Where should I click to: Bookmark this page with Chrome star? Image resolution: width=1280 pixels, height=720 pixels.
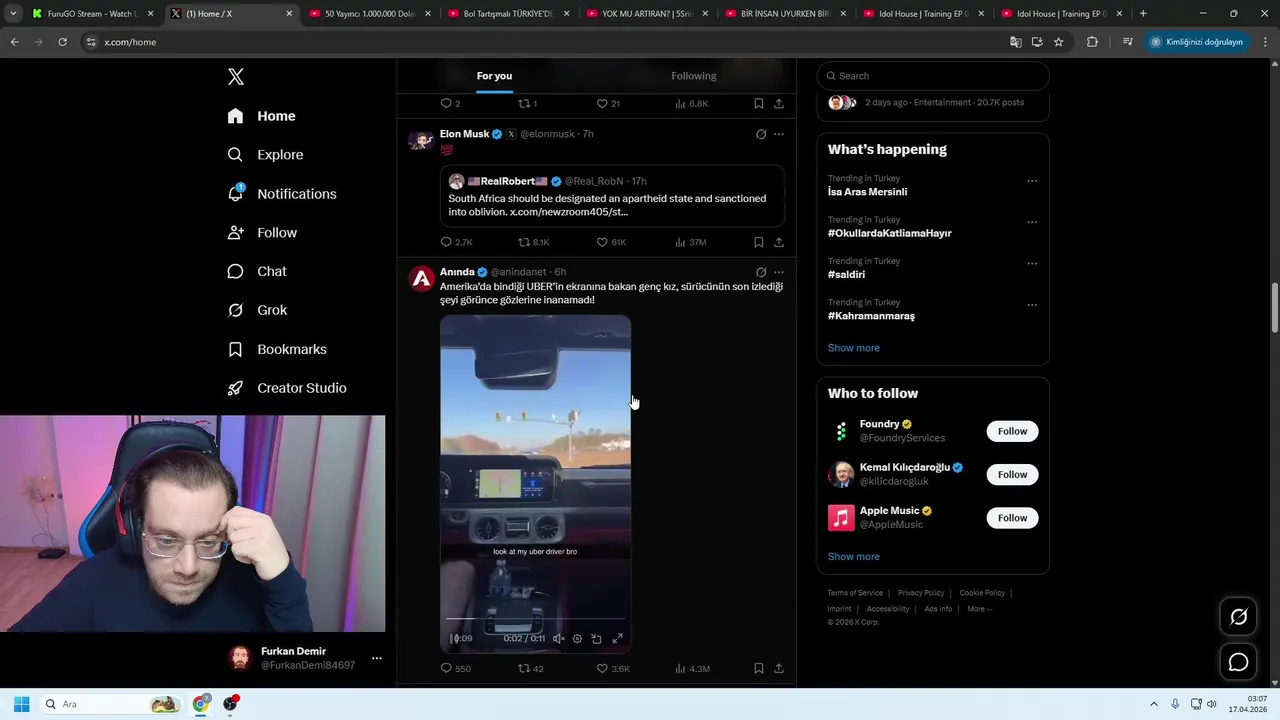[1058, 42]
